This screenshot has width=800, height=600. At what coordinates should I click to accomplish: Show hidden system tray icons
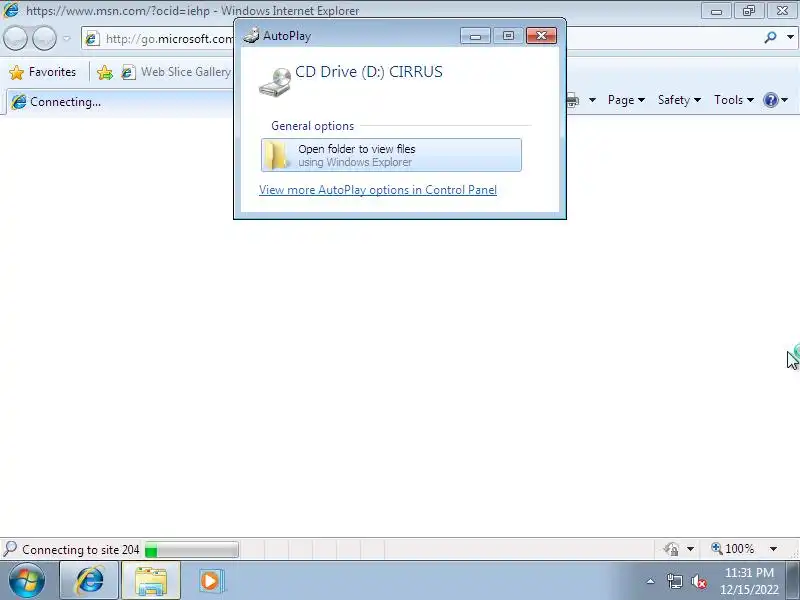[x=651, y=581]
